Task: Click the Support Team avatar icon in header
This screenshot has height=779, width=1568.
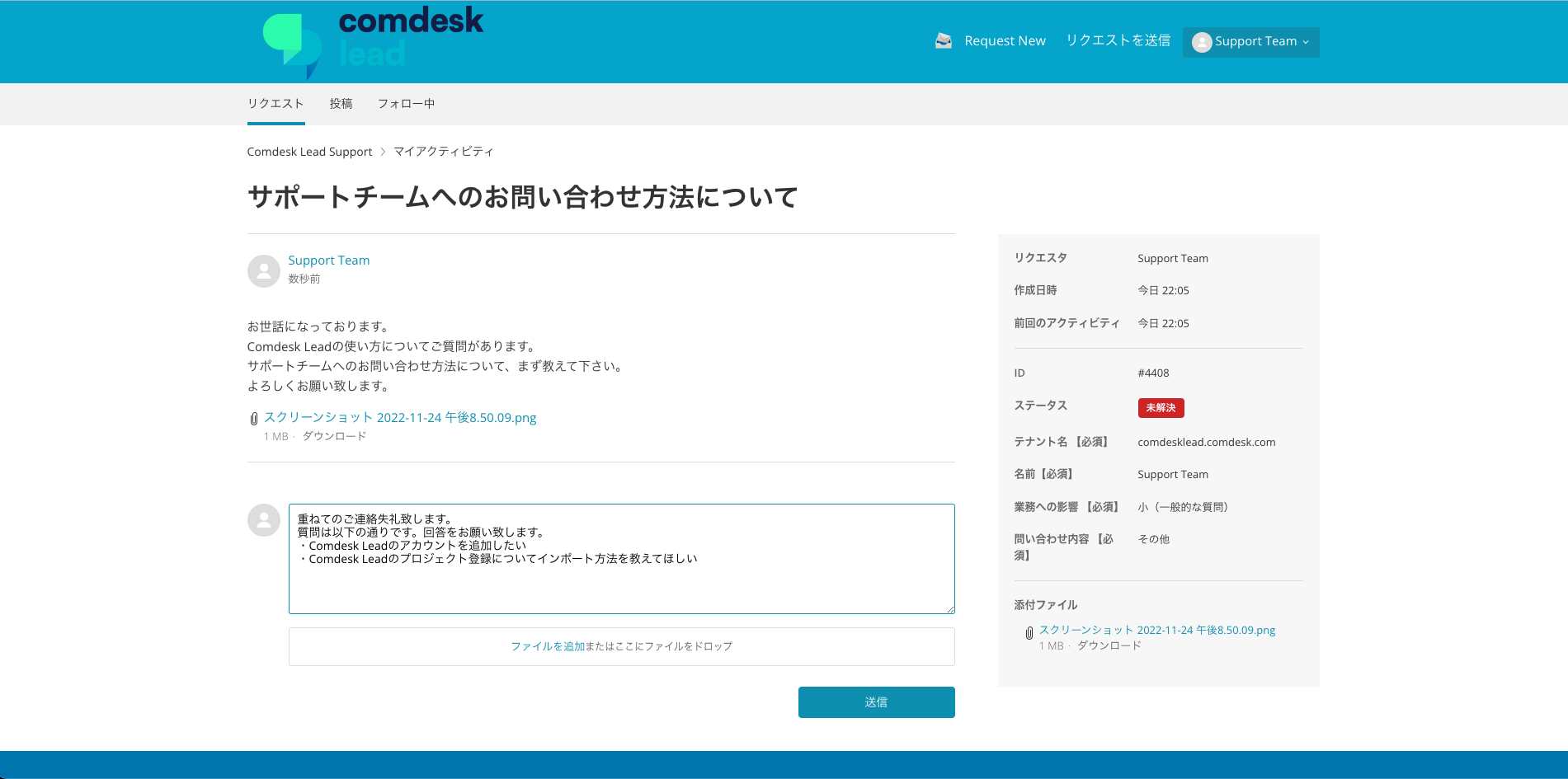Action: click(1202, 42)
